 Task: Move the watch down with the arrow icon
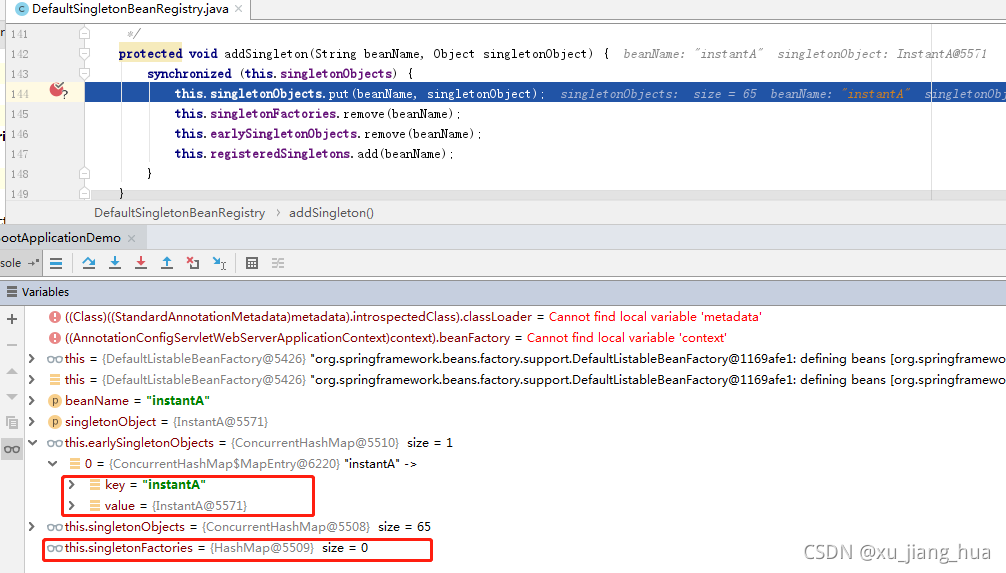(x=12, y=397)
